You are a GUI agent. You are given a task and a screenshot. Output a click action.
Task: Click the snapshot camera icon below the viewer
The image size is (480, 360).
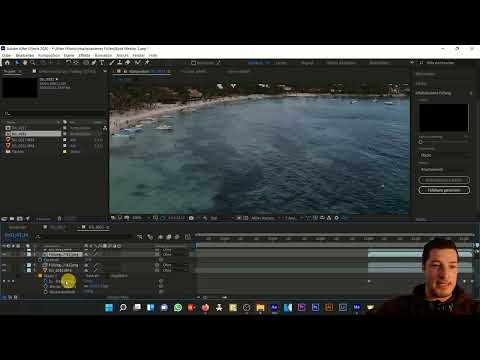(191, 218)
